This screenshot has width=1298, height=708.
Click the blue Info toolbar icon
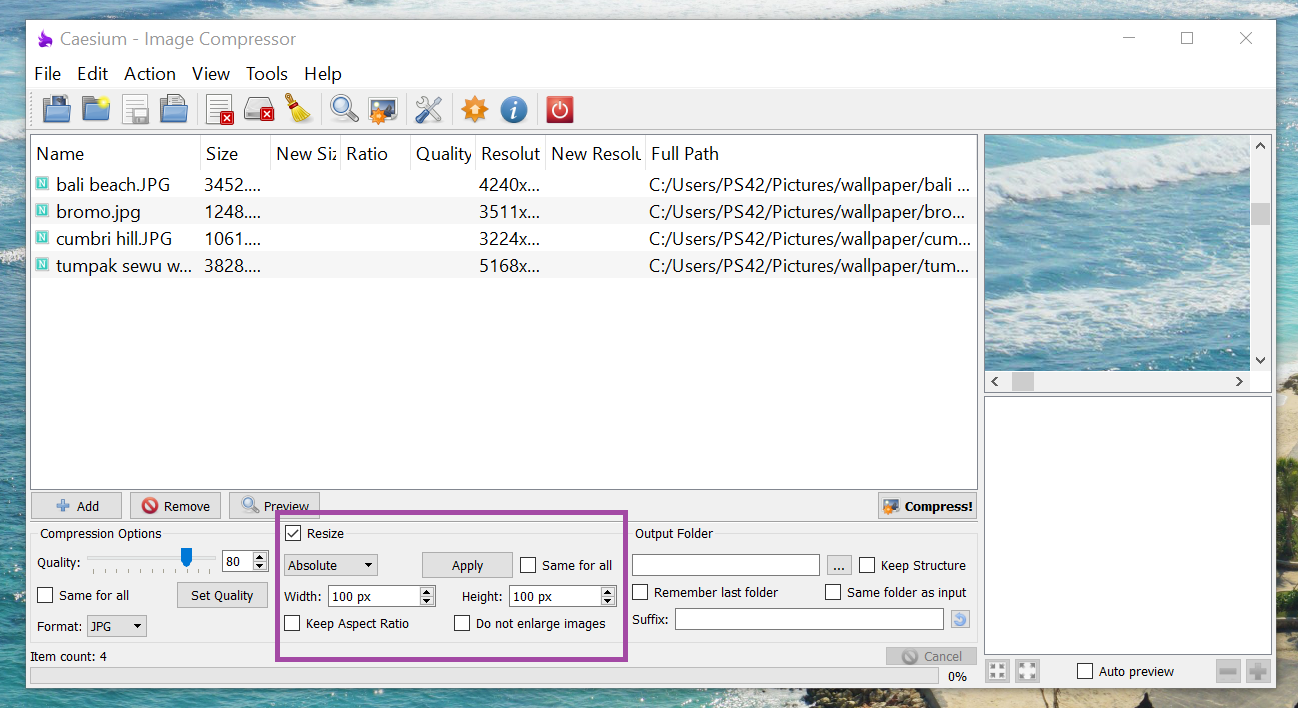pyautogui.click(x=513, y=109)
